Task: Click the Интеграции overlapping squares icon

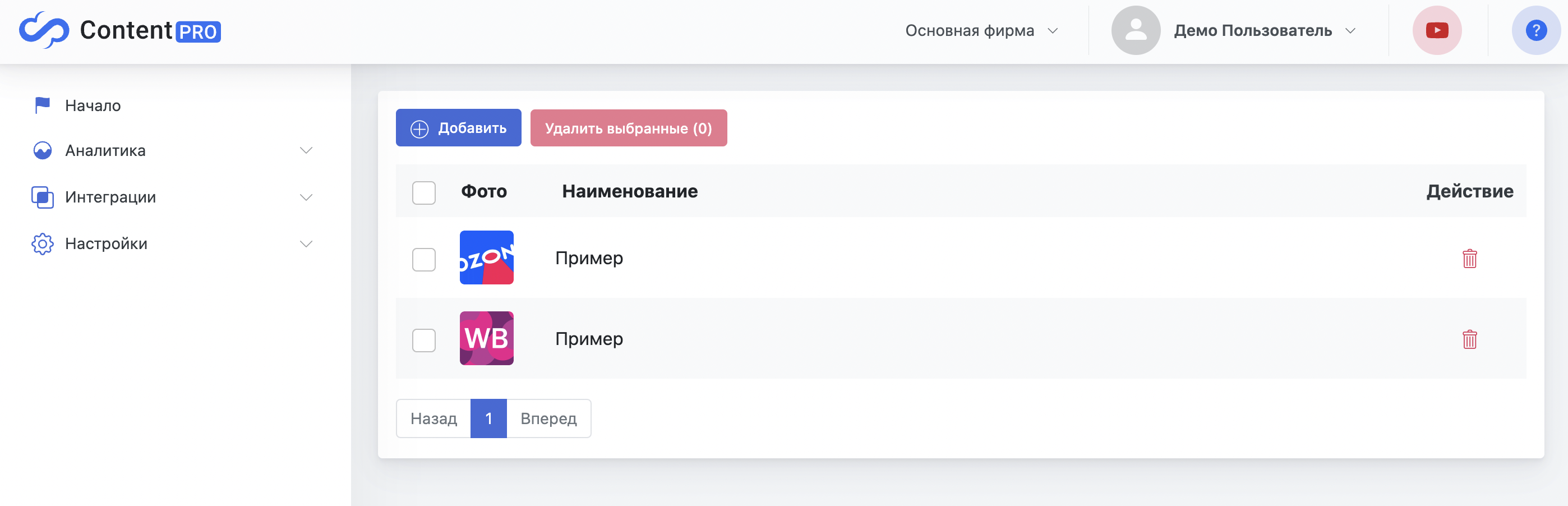Action: click(x=42, y=197)
